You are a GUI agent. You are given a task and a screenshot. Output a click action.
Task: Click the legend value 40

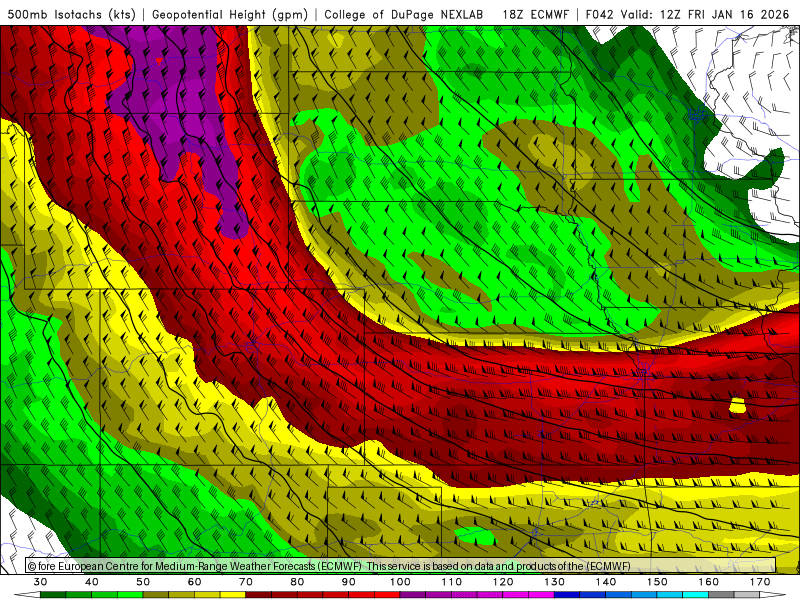pyautogui.click(x=92, y=582)
